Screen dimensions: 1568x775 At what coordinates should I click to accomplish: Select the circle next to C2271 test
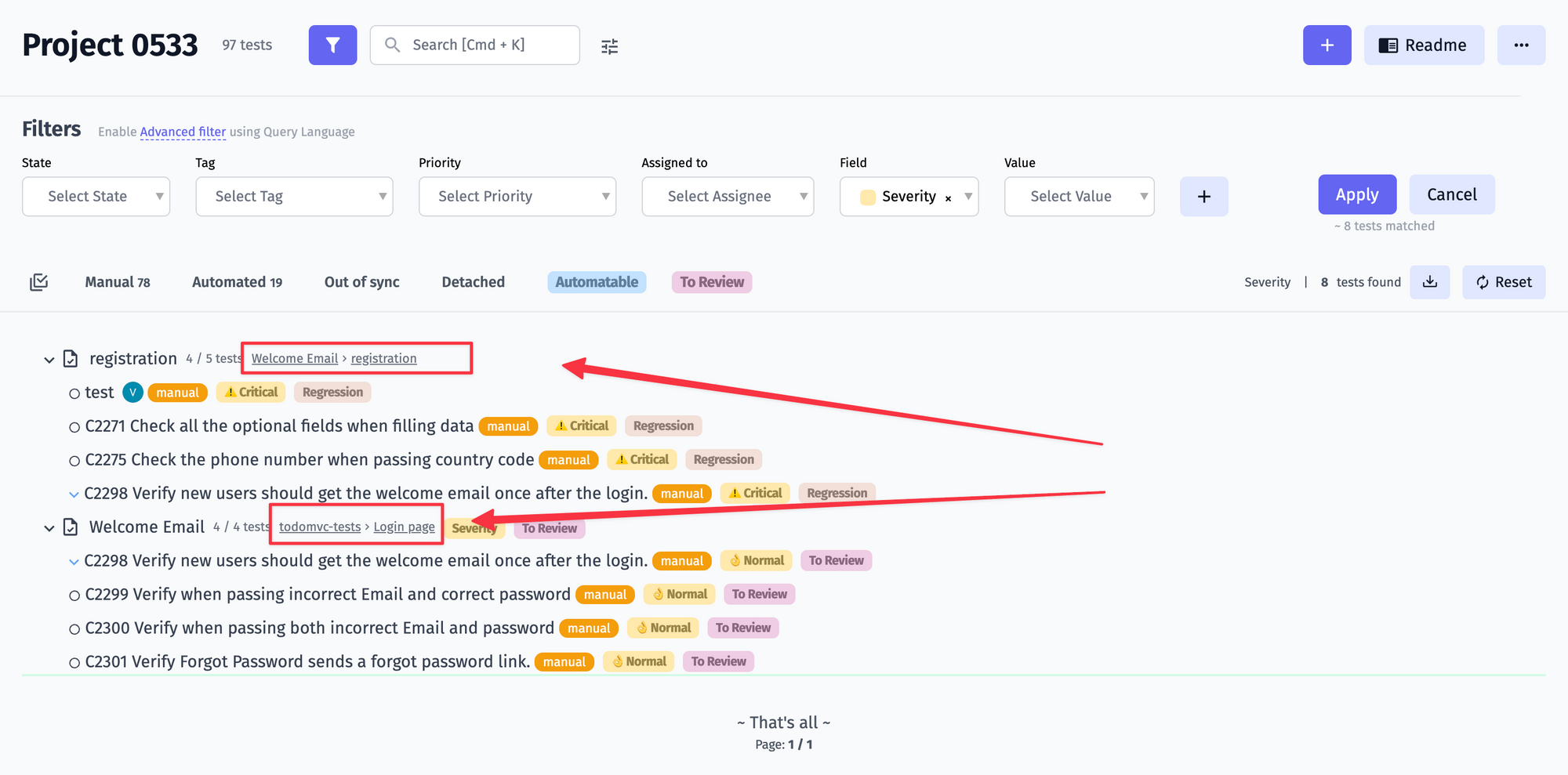pyautogui.click(x=74, y=427)
